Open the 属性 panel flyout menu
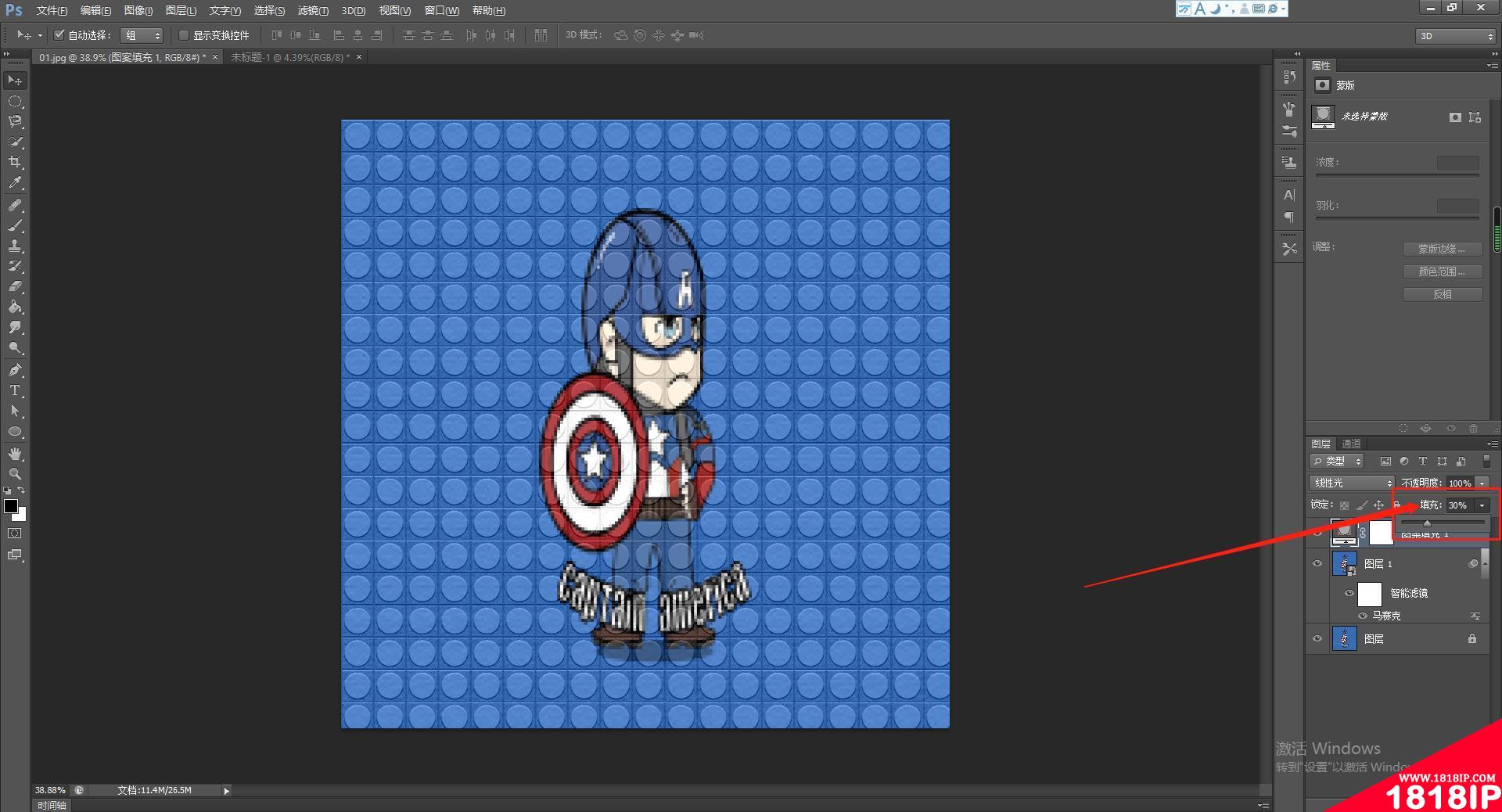The image size is (1502, 812). click(1491, 66)
